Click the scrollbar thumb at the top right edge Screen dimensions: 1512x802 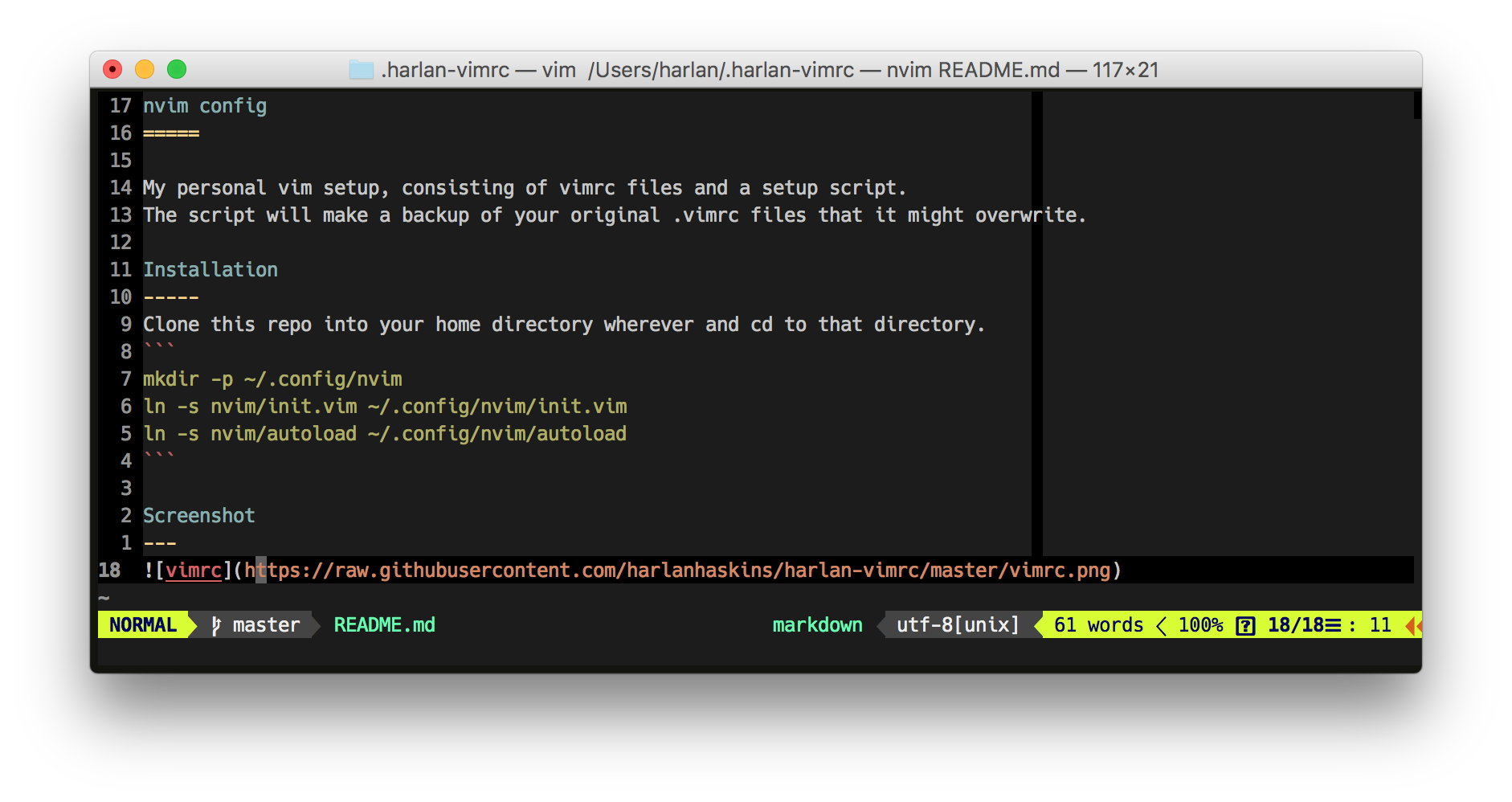pyautogui.click(x=1418, y=105)
